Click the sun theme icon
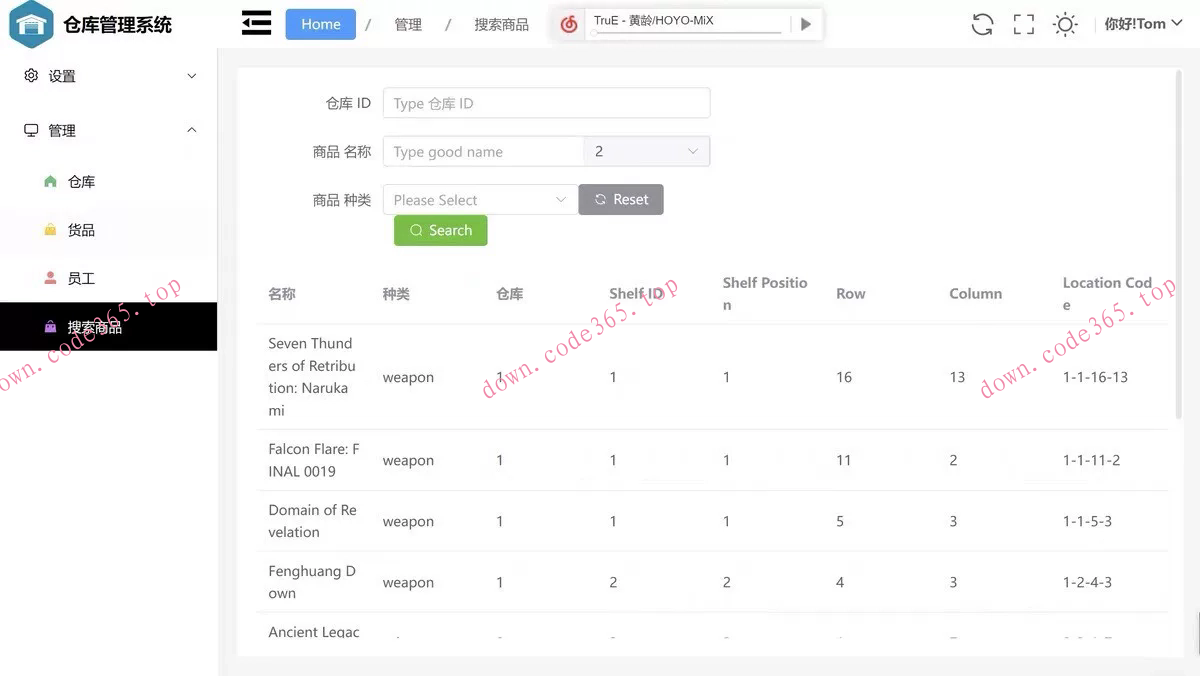The width and height of the screenshot is (1200, 676). 1064,23
